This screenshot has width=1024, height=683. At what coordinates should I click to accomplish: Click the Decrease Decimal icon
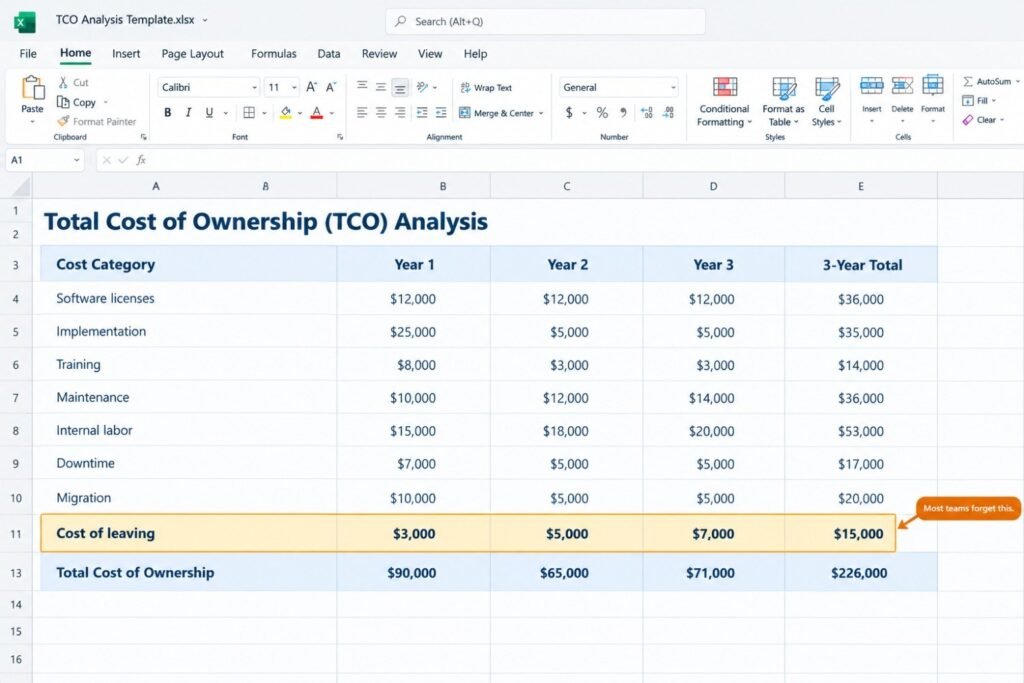(668, 112)
